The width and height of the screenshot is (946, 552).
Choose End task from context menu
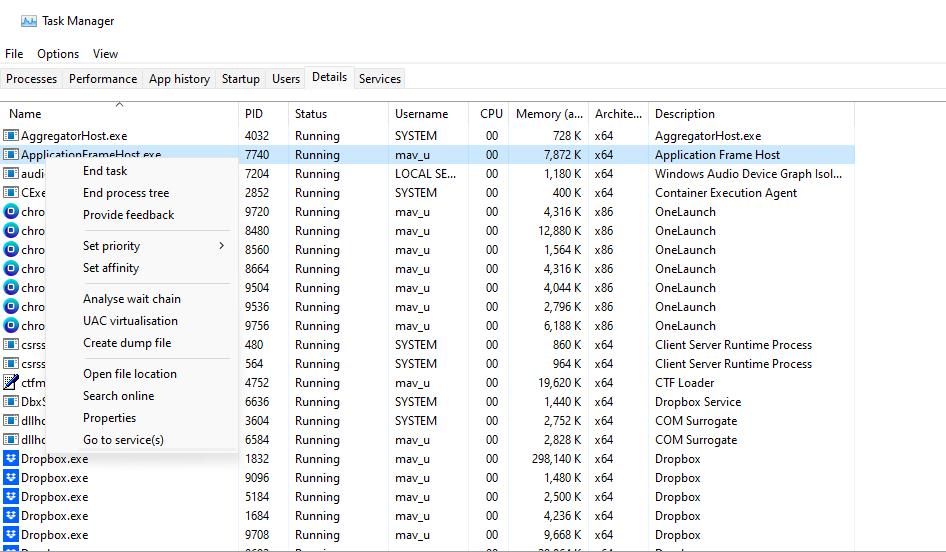tap(105, 171)
